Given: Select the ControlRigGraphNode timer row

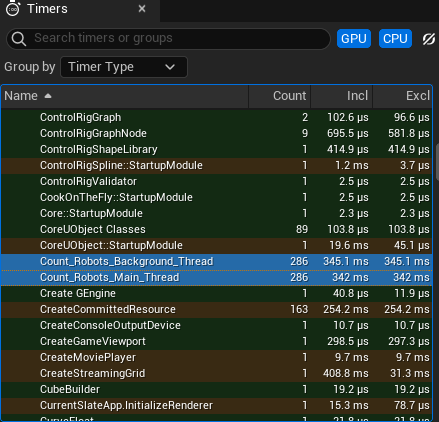Looking at the screenshot, I should 217,133.
